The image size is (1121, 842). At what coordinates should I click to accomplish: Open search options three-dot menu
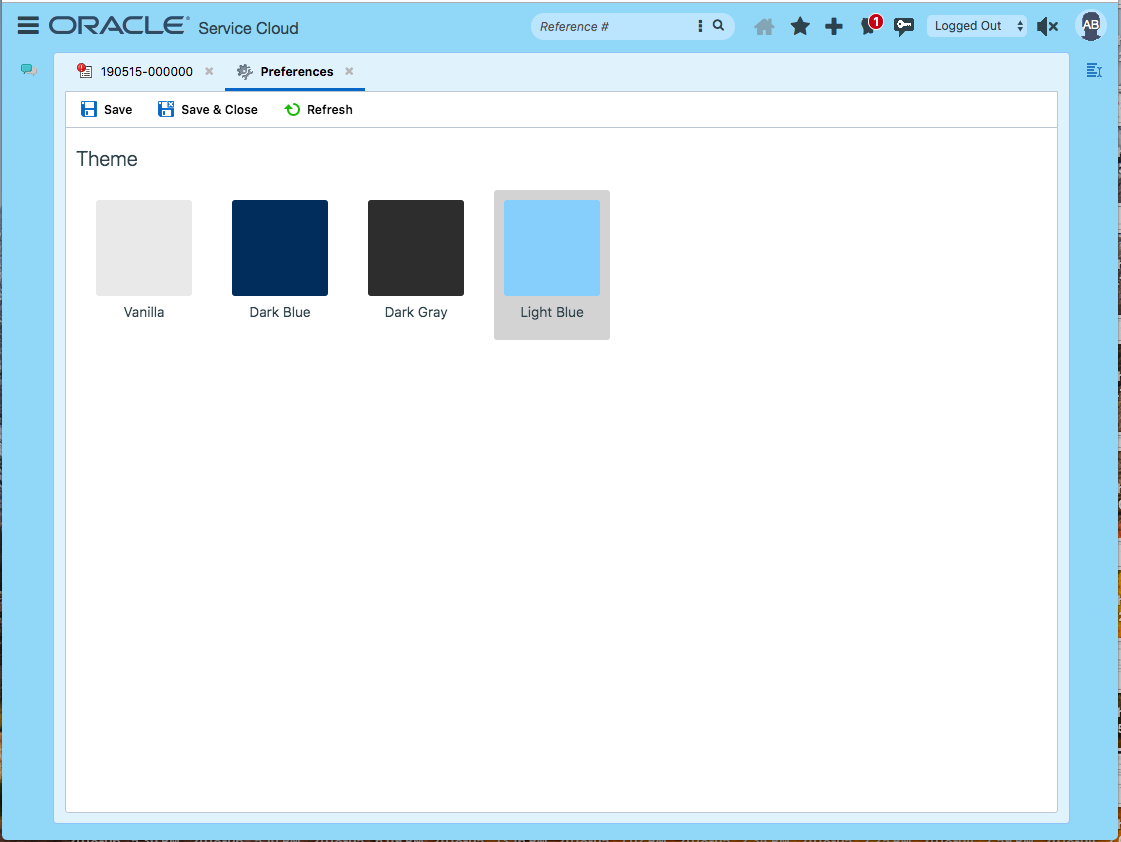coord(700,26)
